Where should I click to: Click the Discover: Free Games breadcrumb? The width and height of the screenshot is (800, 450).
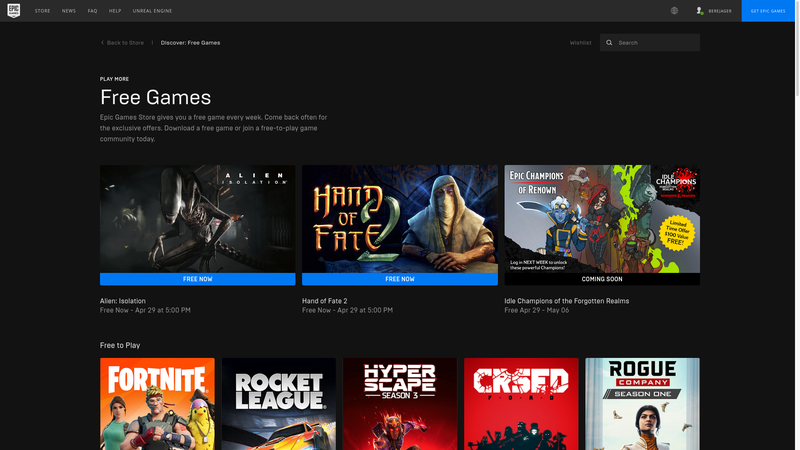(x=190, y=43)
